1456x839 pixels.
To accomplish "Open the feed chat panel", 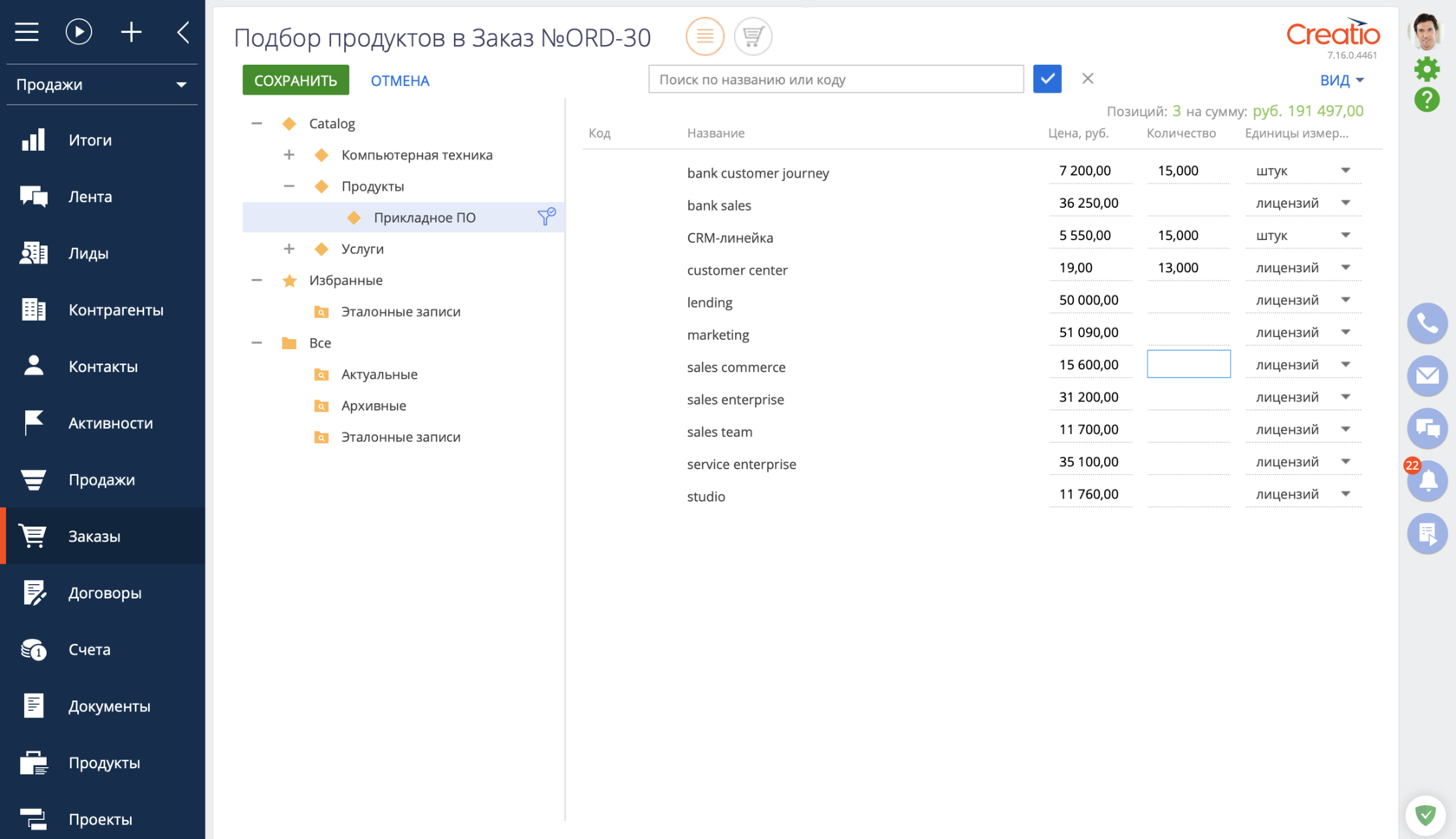I will tap(1427, 428).
